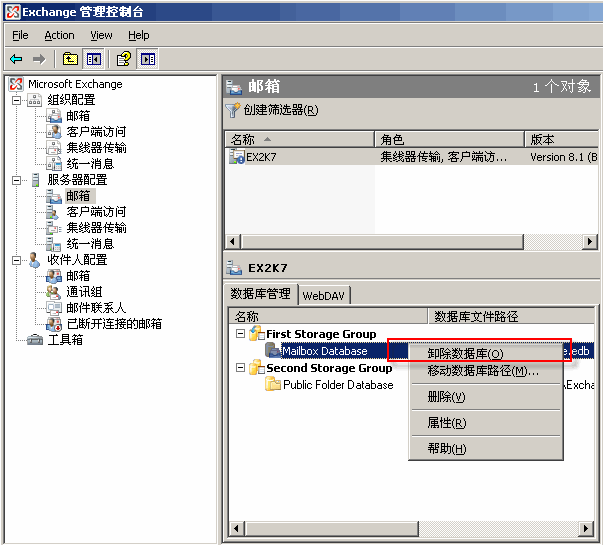Collapse the Second Storage Group node
Viewport: 603px width, 545px height.
coord(240,368)
